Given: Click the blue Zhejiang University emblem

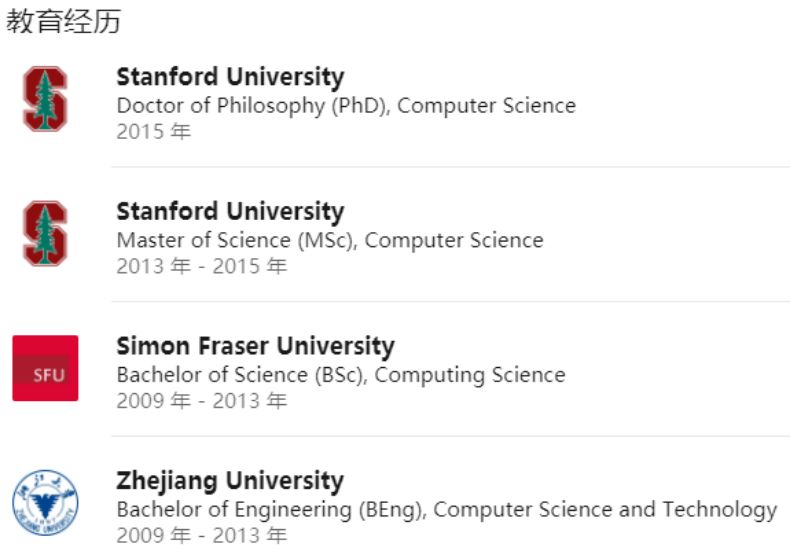Looking at the screenshot, I should coord(44,502).
